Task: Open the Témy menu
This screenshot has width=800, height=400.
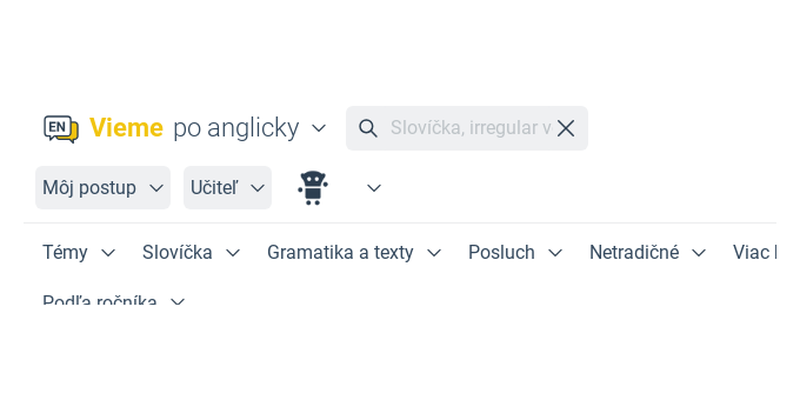Action: tap(79, 253)
